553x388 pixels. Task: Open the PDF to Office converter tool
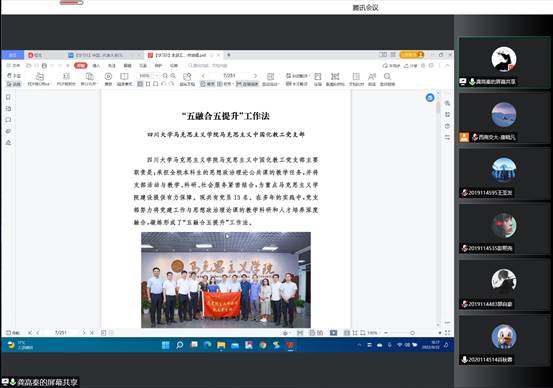point(40,79)
